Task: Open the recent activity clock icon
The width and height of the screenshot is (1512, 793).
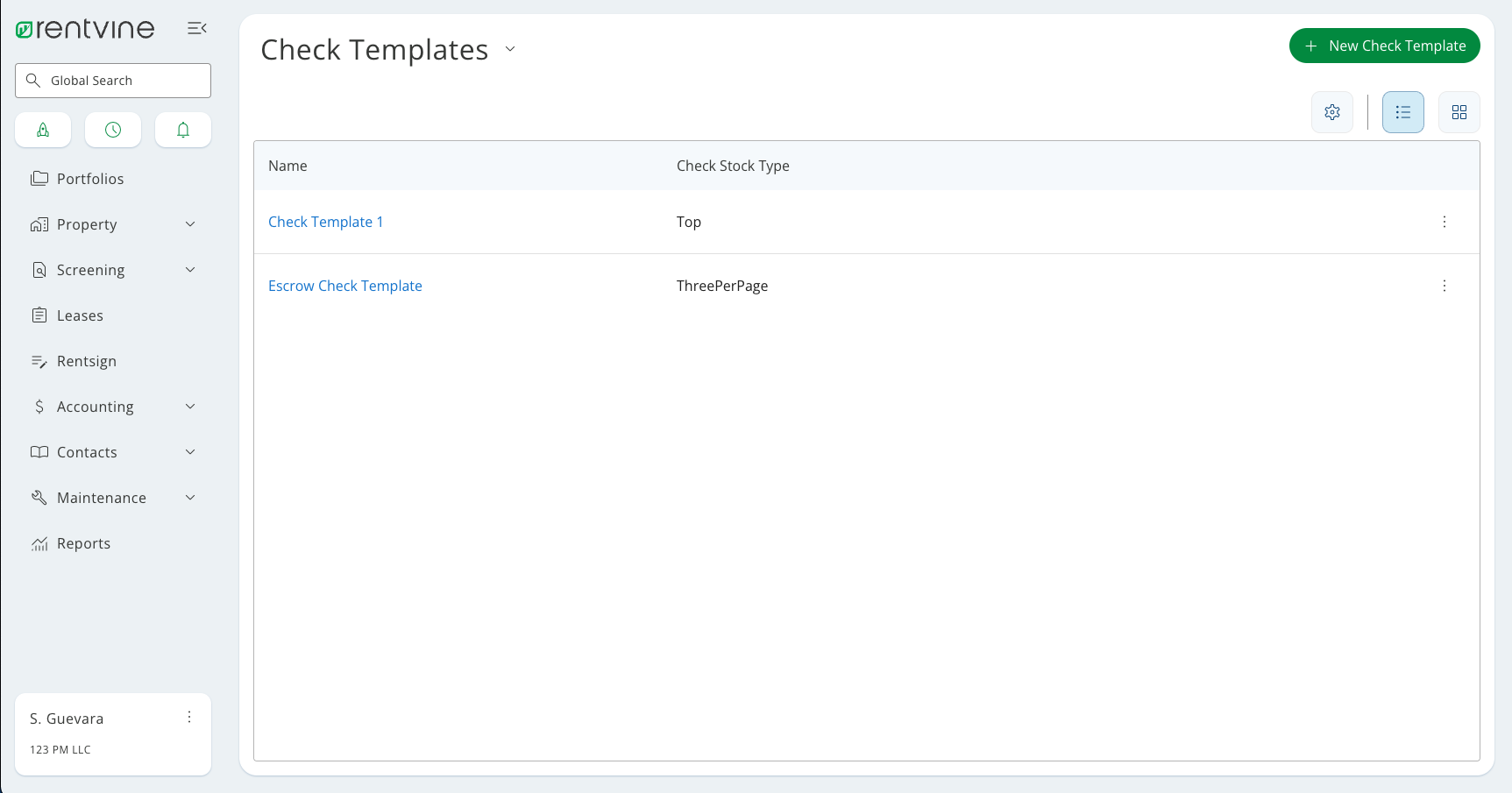Action: click(113, 130)
